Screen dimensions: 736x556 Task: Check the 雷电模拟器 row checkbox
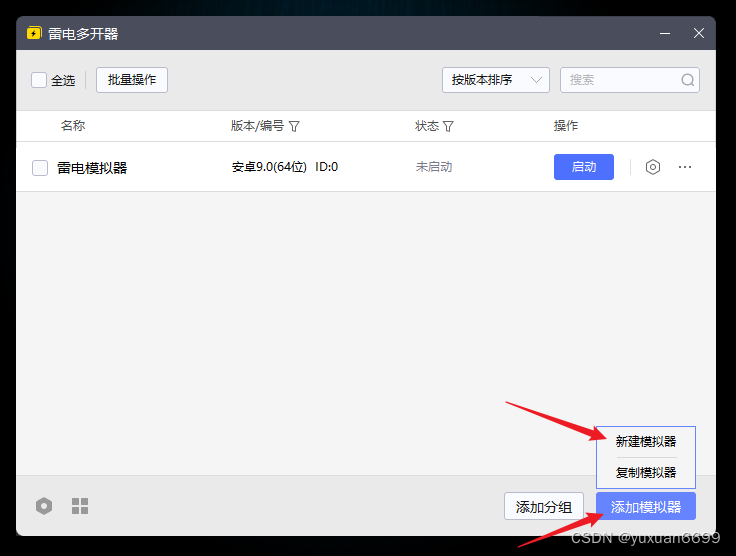(x=40, y=168)
